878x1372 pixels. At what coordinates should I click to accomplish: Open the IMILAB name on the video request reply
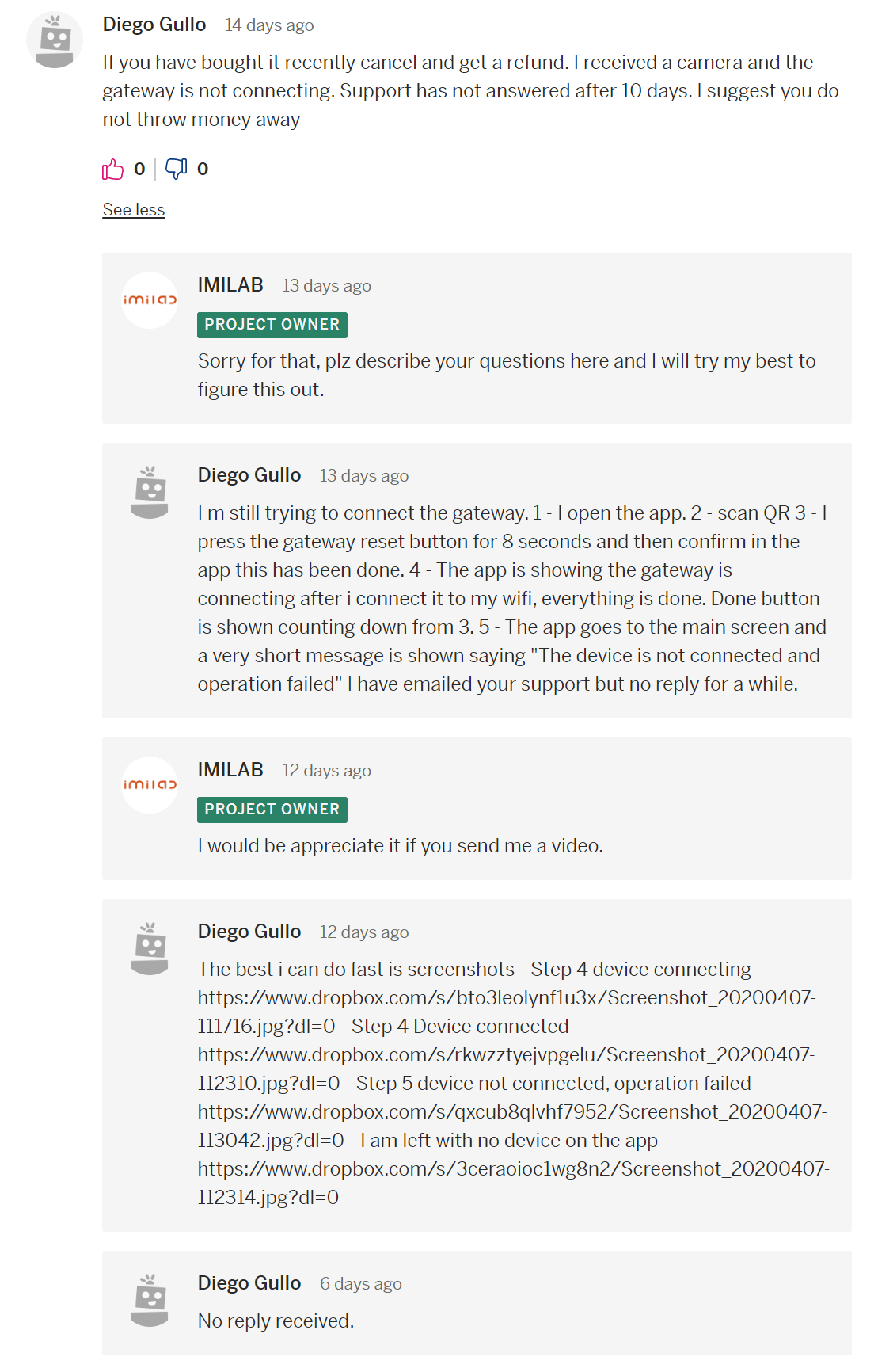(230, 770)
